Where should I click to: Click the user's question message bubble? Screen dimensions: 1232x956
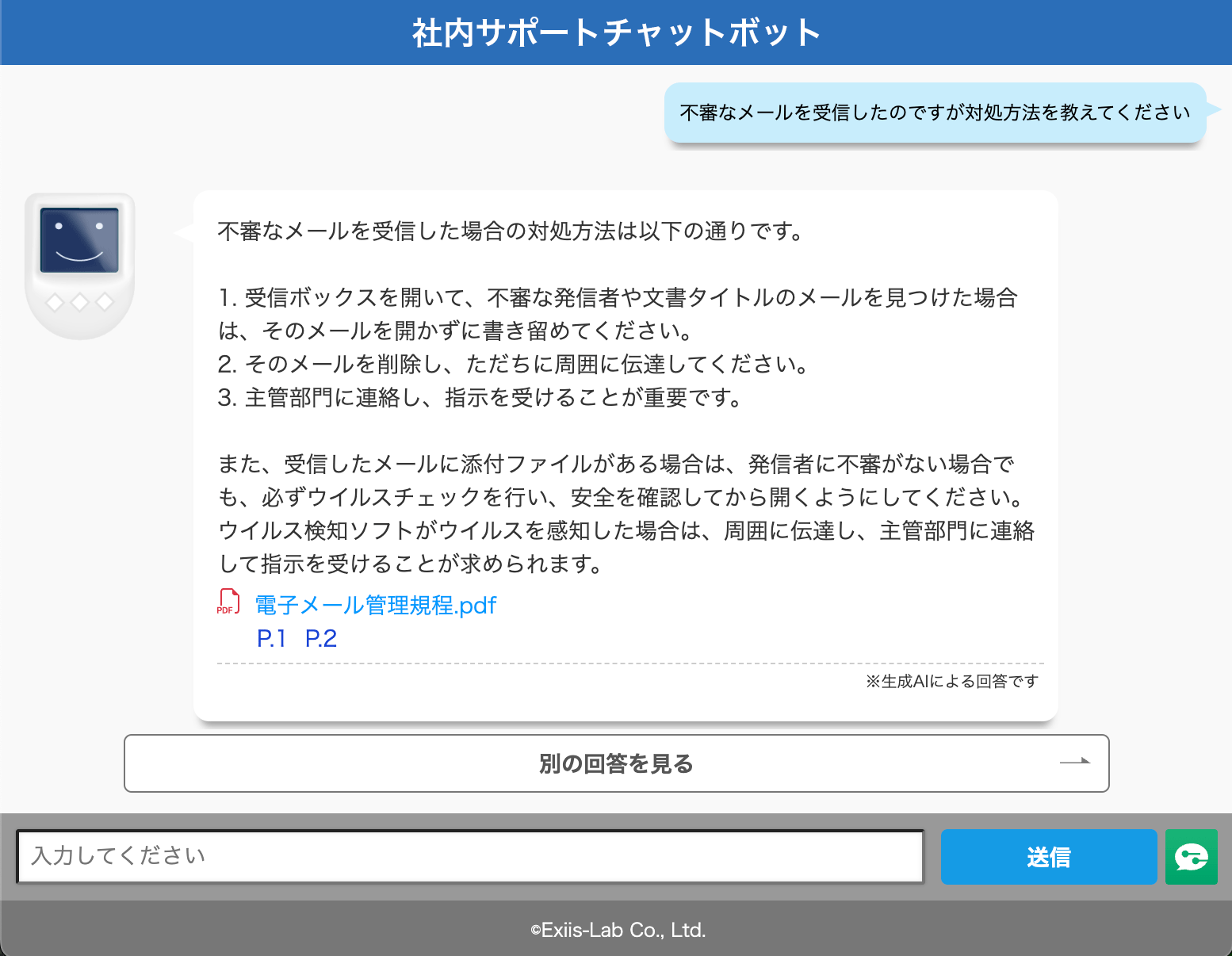935,113
